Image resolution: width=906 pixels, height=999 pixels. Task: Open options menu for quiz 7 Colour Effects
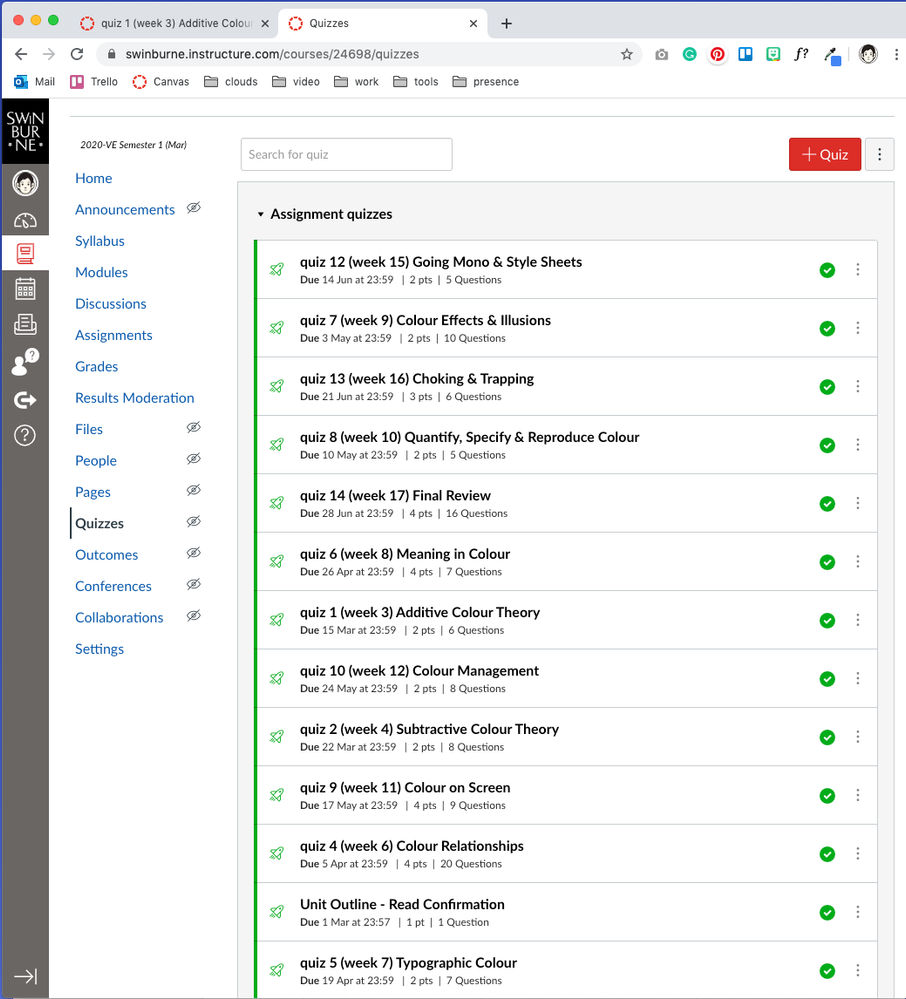tap(858, 328)
